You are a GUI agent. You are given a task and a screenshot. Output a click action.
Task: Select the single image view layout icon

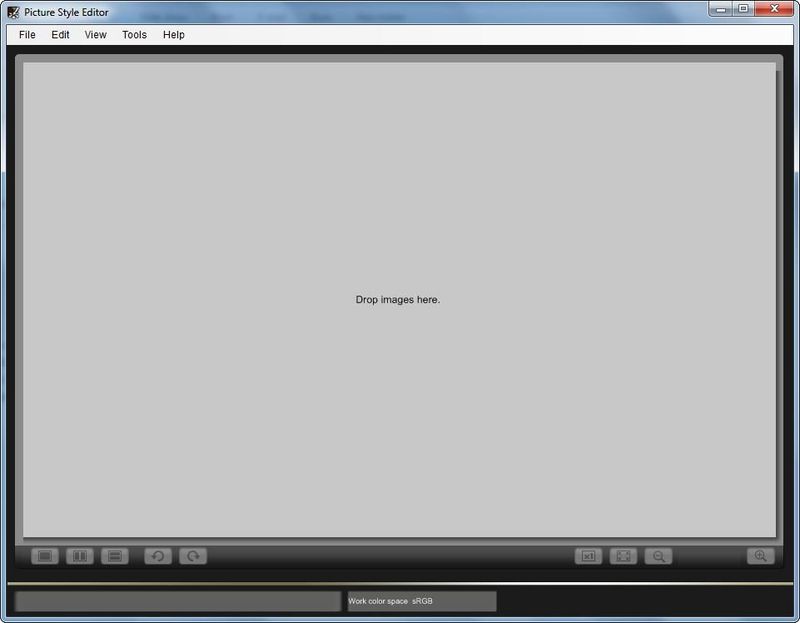44,556
